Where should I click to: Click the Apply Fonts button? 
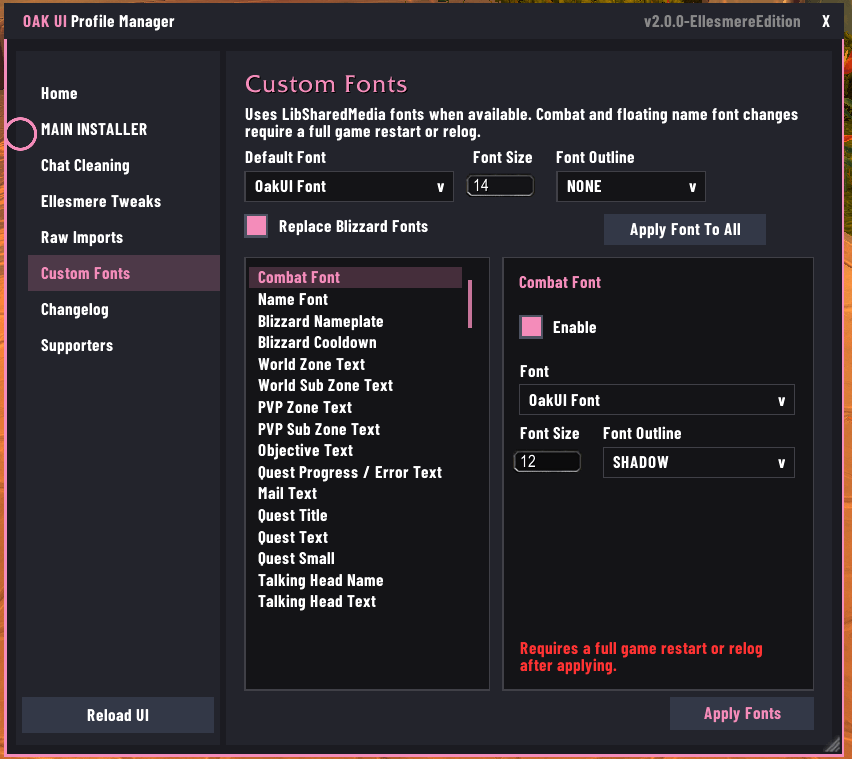742,713
